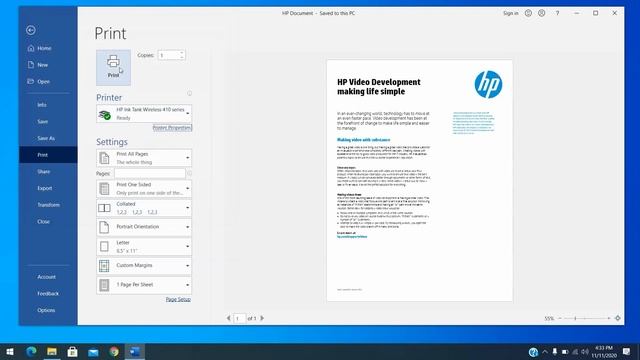
Task: Click the HP support assistant tray icon
Action: click(533, 352)
